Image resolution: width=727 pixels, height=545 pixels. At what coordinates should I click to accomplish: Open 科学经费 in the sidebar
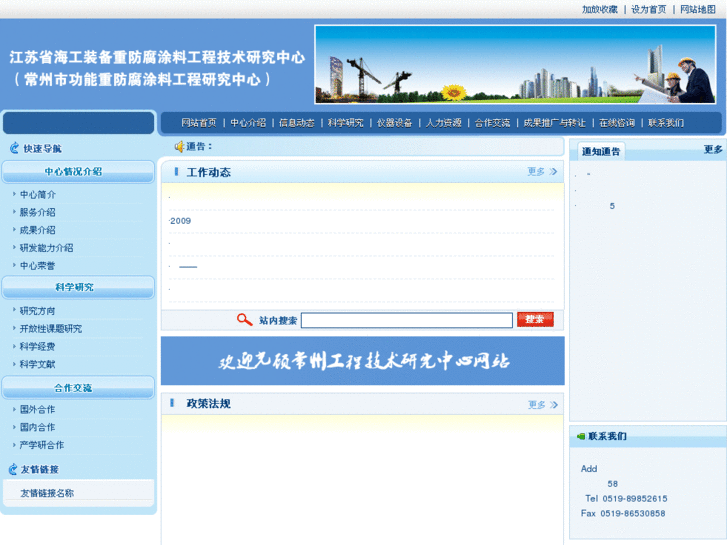(x=38, y=346)
